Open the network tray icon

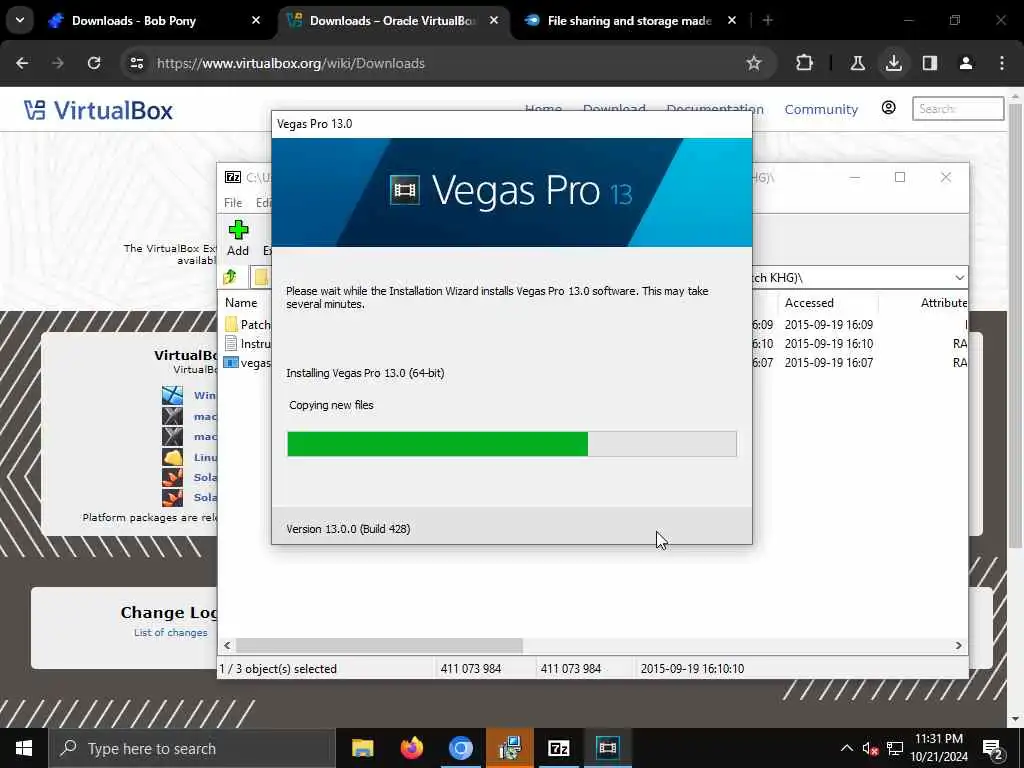[x=895, y=748]
